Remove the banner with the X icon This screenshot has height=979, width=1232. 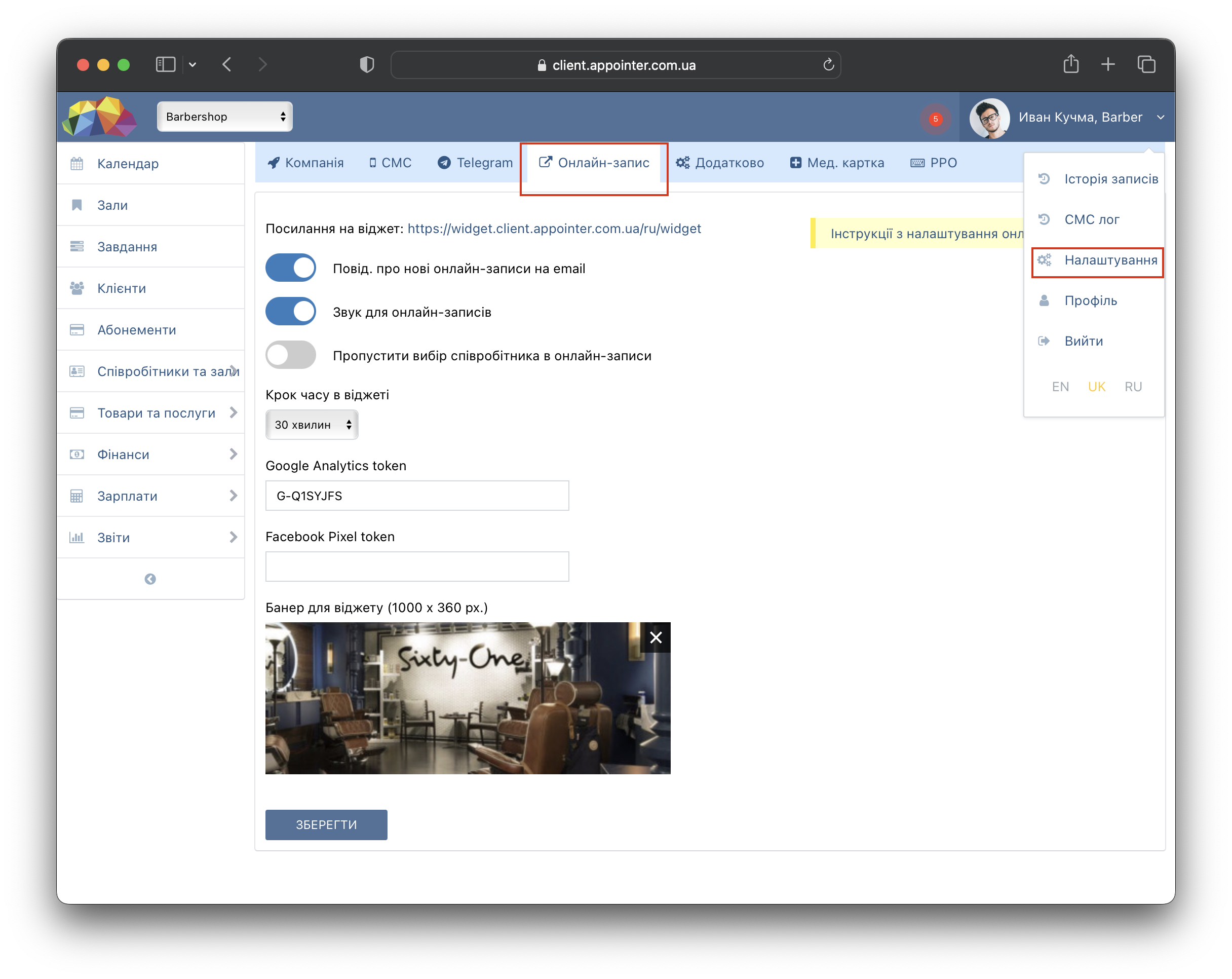tap(656, 637)
